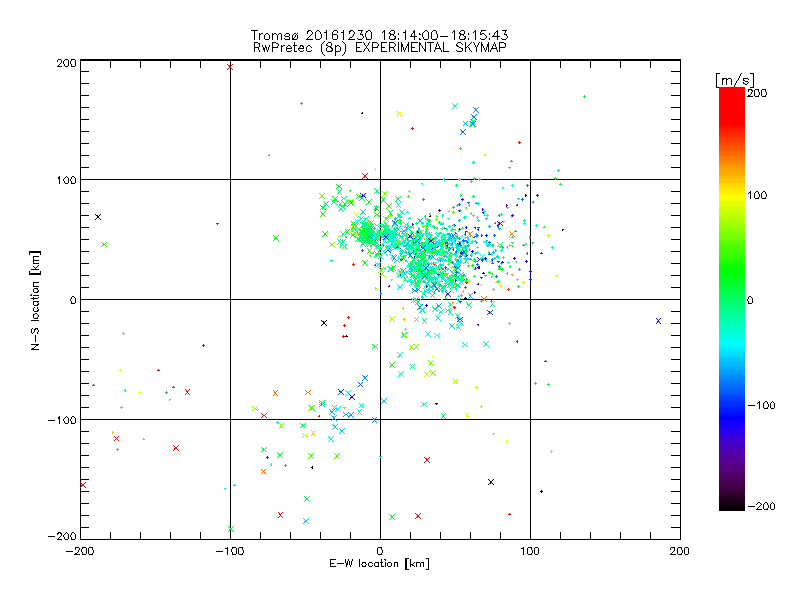Click the subtitle 'RwPretec (8p) EXPERIMENTAL SKYMAP'
Screen dimensions: 800x600
point(380,48)
